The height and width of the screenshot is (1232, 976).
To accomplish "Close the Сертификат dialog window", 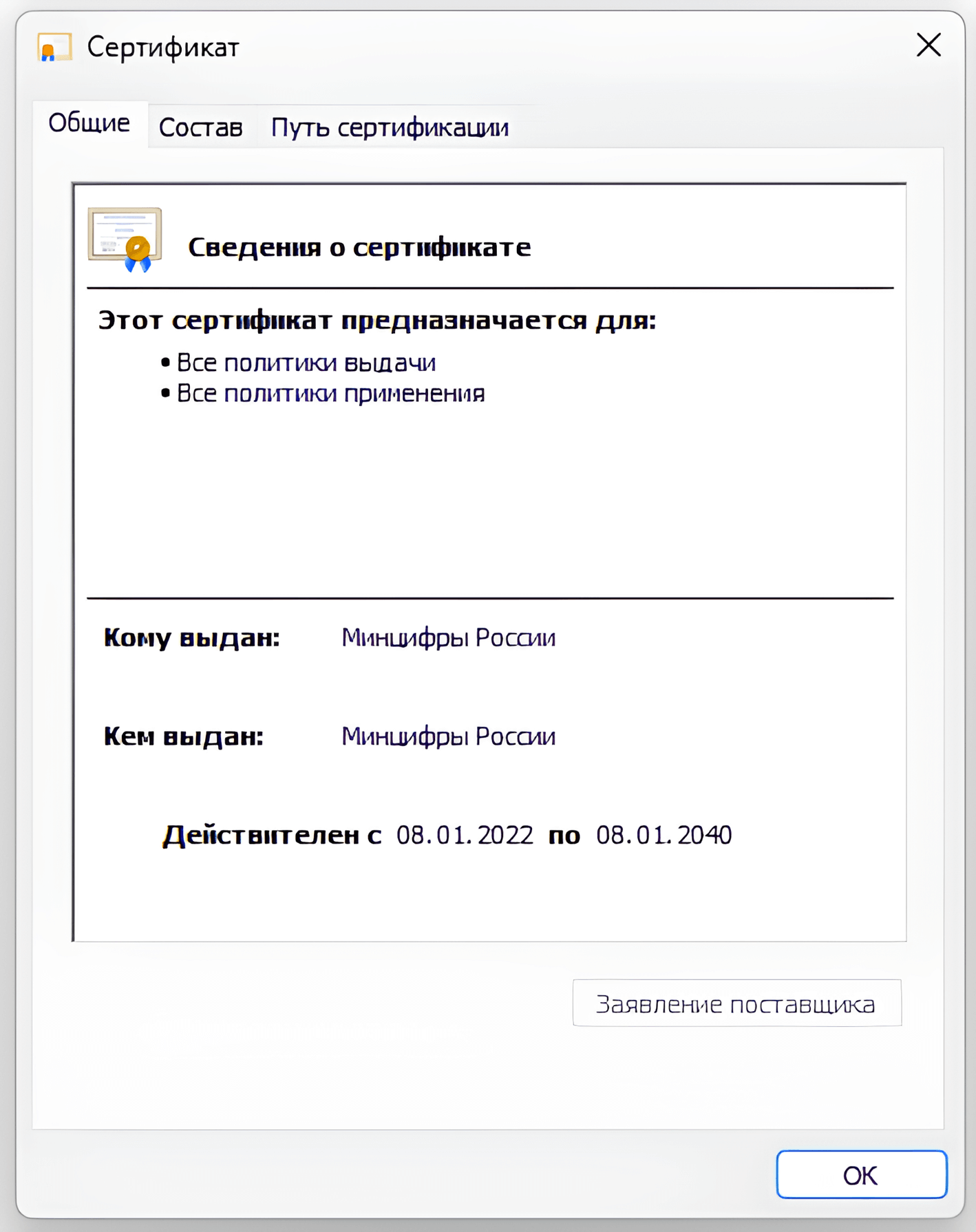I will point(929,45).
